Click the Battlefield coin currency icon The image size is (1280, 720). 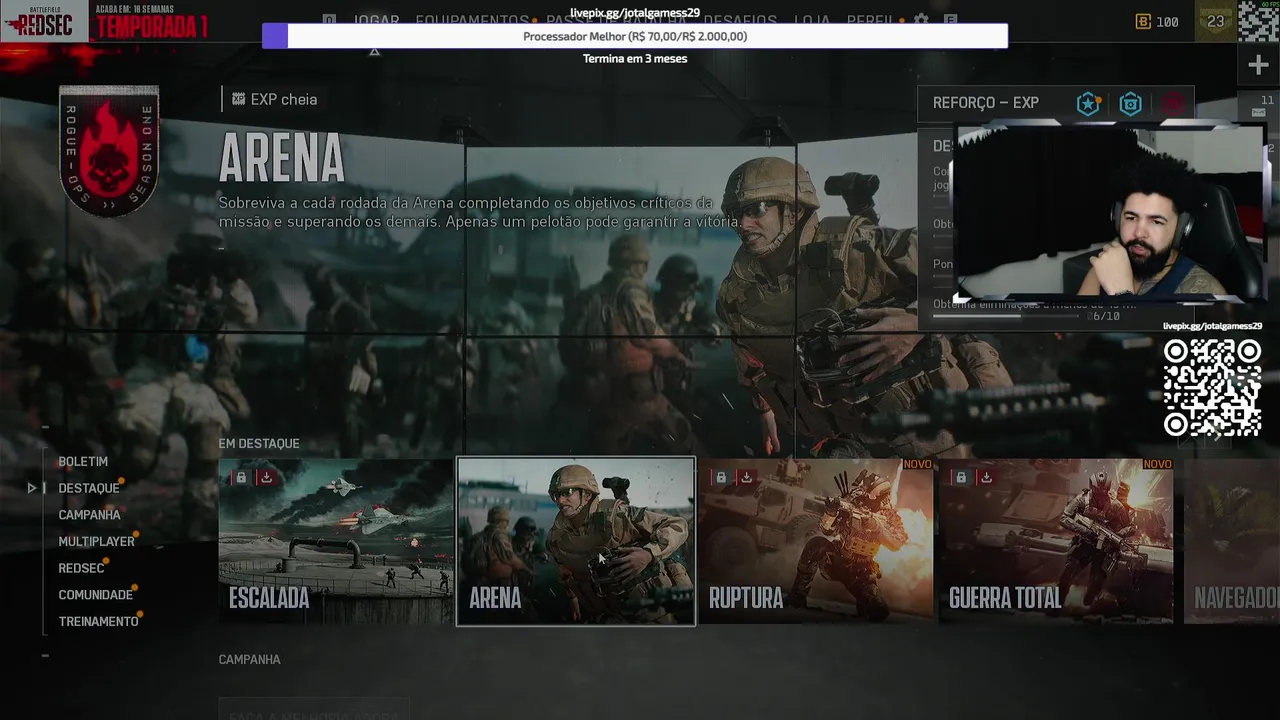pyautogui.click(x=1143, y=21)
